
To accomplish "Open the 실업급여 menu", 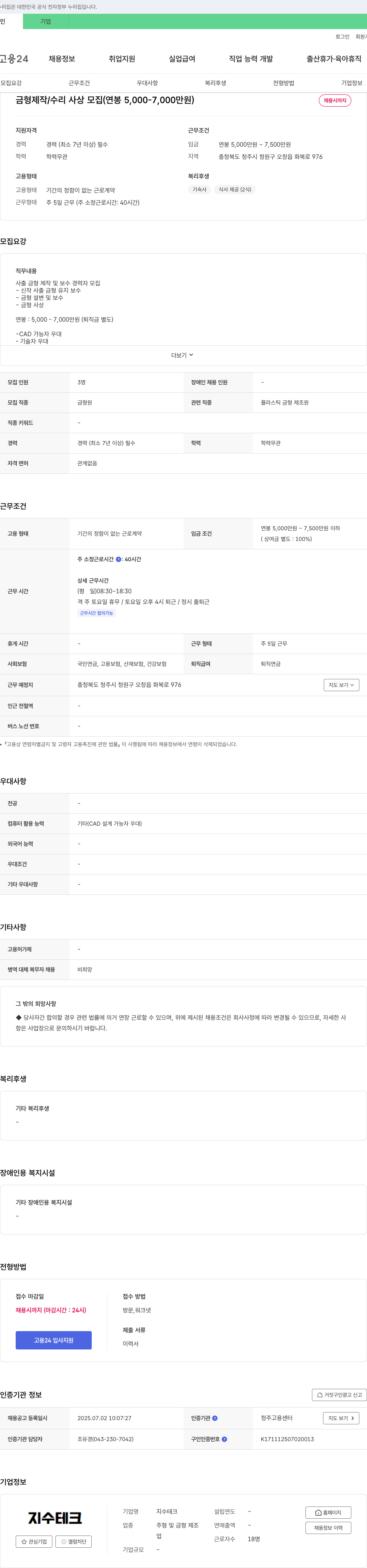I will [182, 58].
